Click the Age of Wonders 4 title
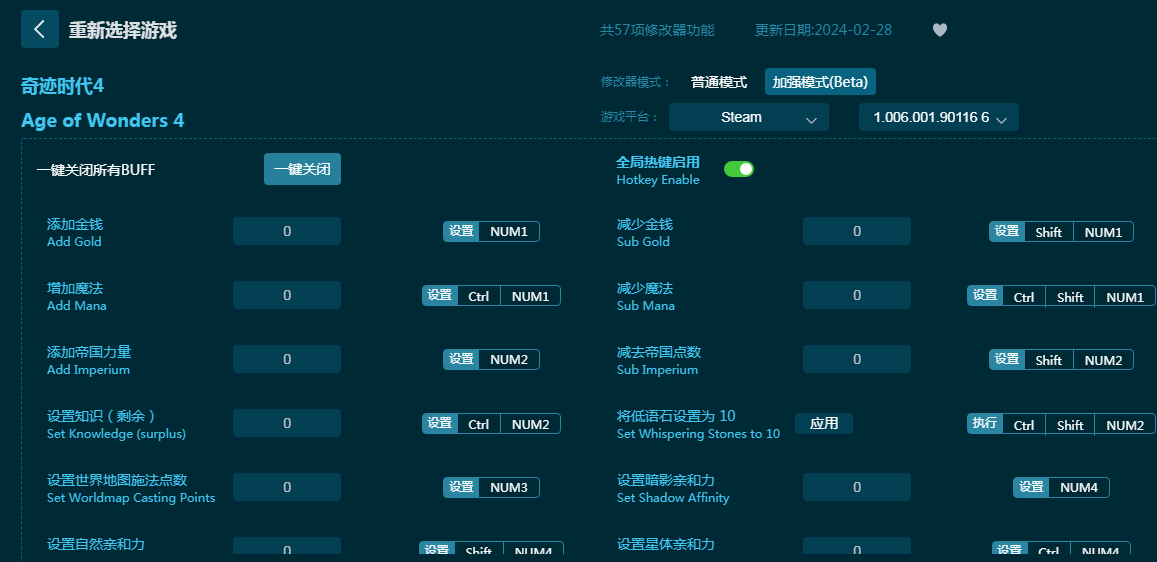This screenshot has height=562, width=1157. coord(103,120)
